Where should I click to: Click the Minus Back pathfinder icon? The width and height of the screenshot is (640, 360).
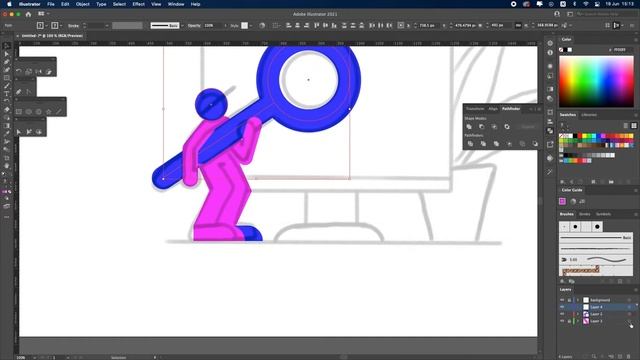535,144
